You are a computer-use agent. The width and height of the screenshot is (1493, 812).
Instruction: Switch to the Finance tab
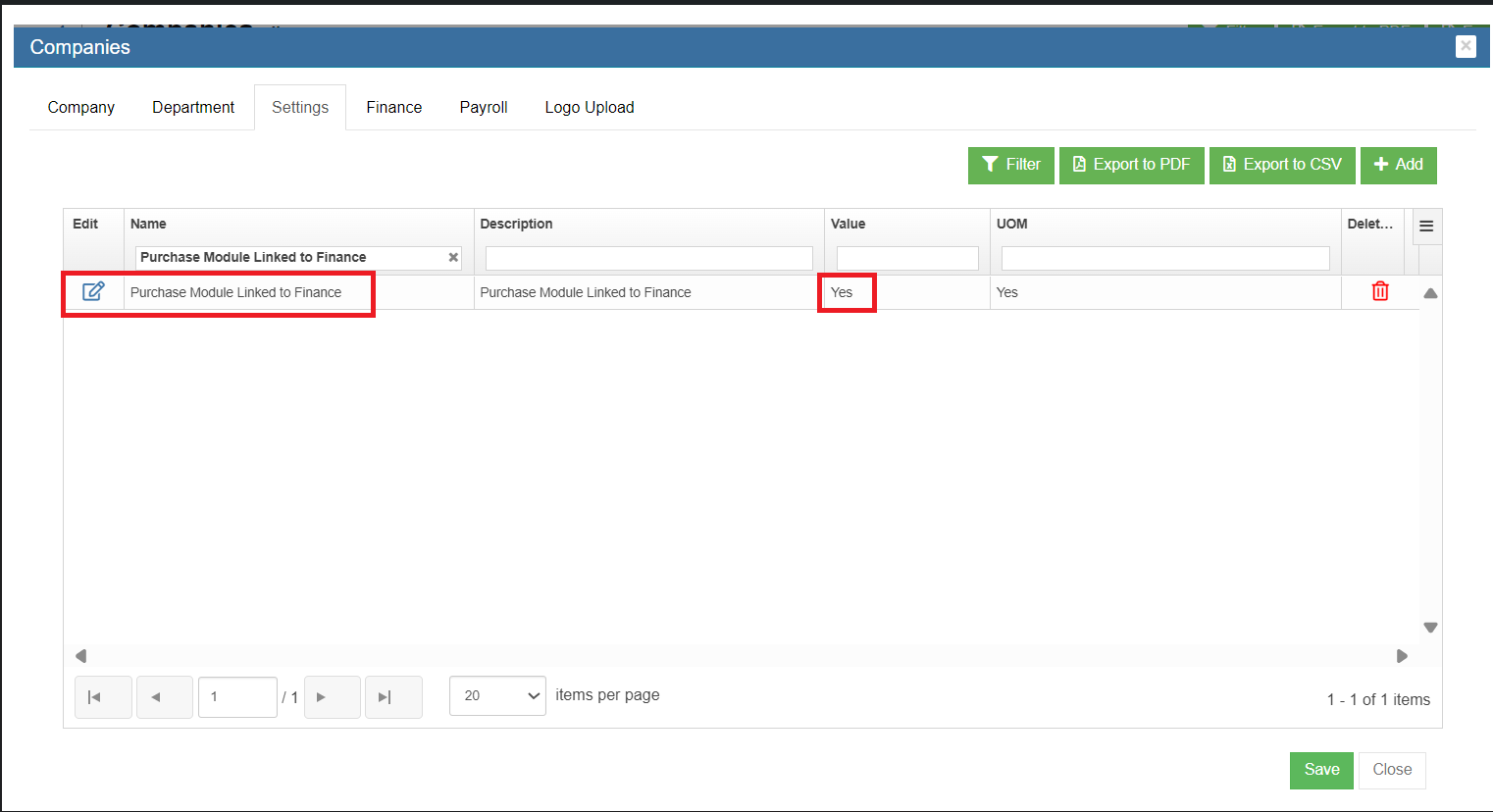click(x=393, y=107)
